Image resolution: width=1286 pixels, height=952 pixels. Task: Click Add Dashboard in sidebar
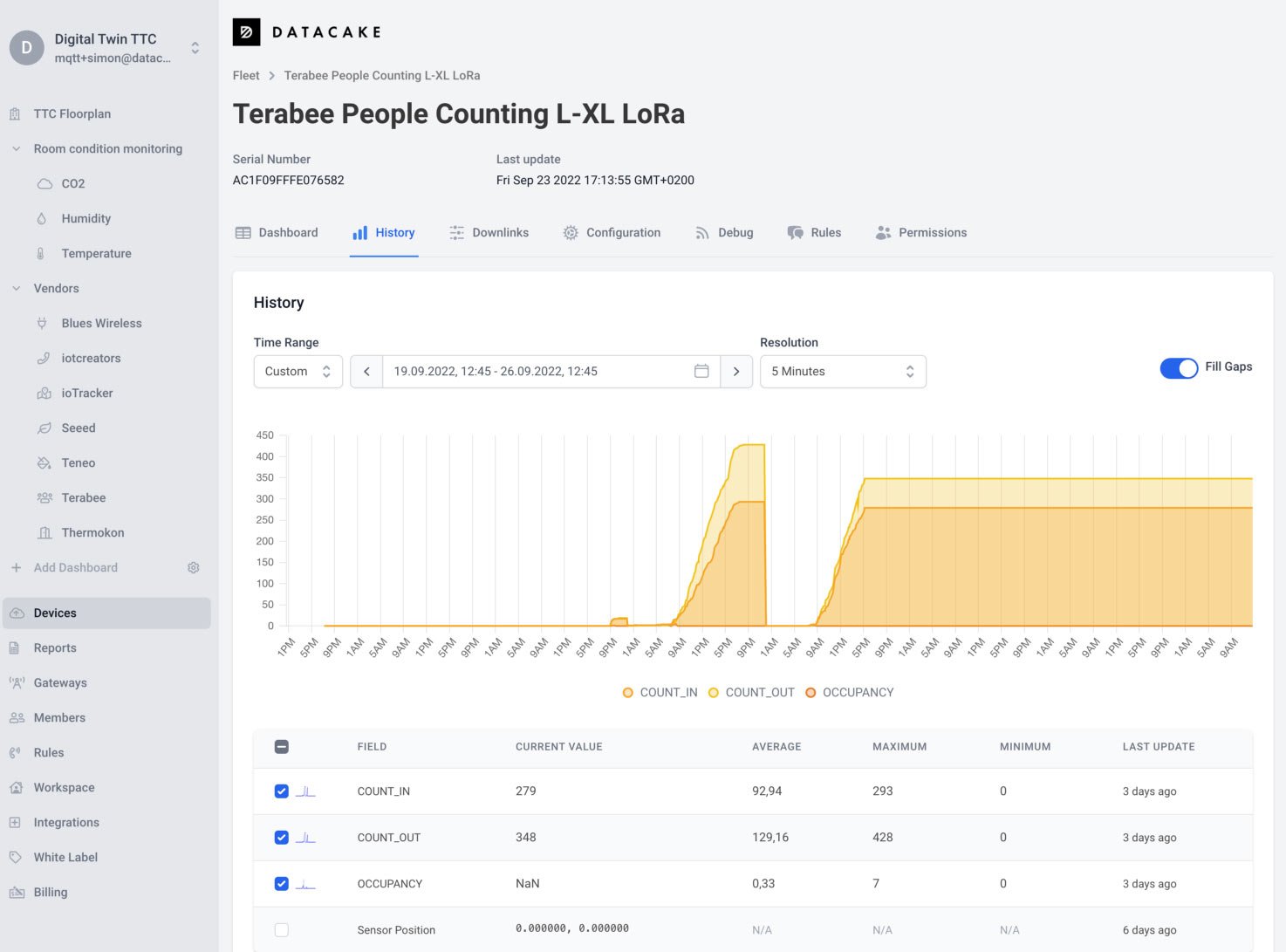[75, 568]
